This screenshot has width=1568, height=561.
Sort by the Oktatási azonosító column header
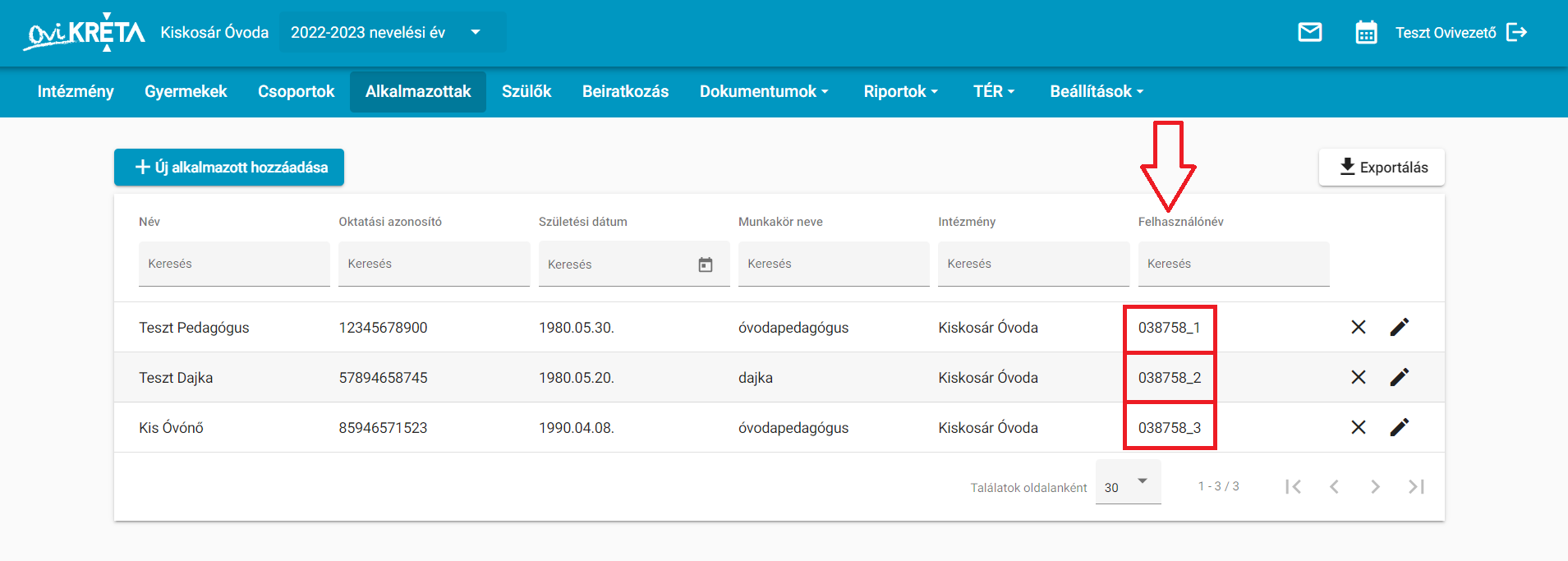[390, 222]
